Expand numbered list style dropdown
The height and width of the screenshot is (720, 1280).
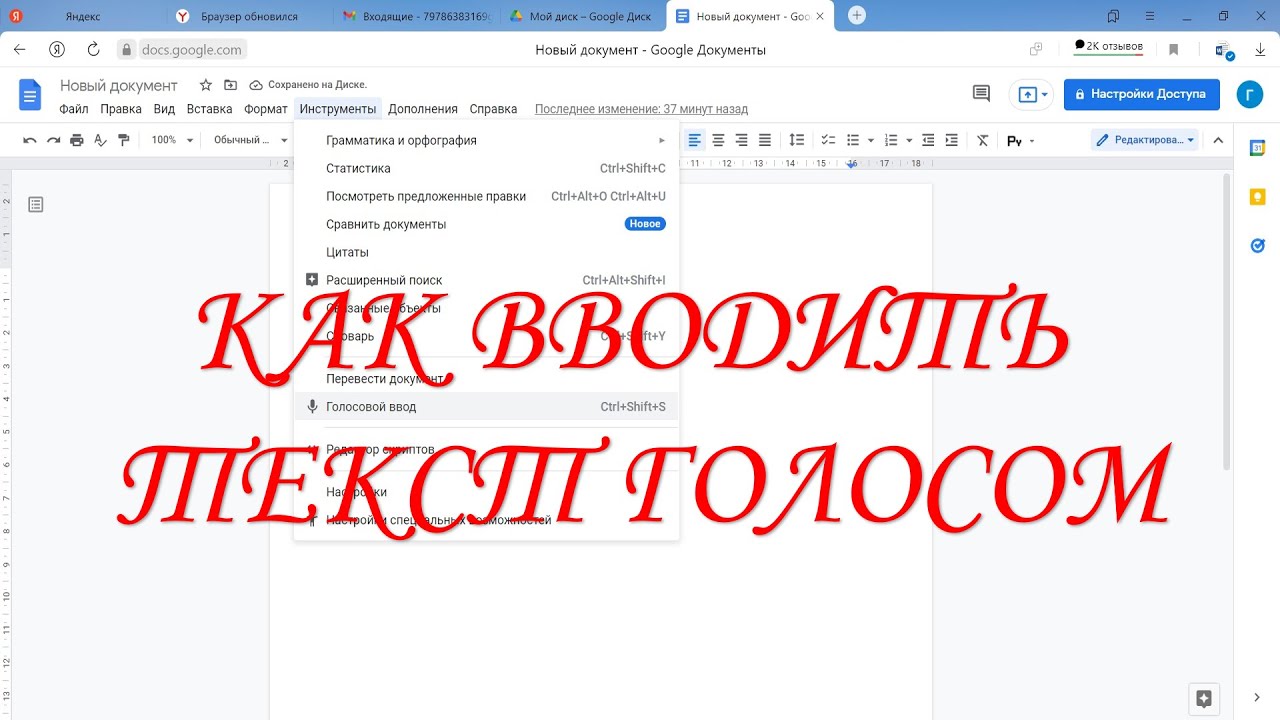coord(909,140)
